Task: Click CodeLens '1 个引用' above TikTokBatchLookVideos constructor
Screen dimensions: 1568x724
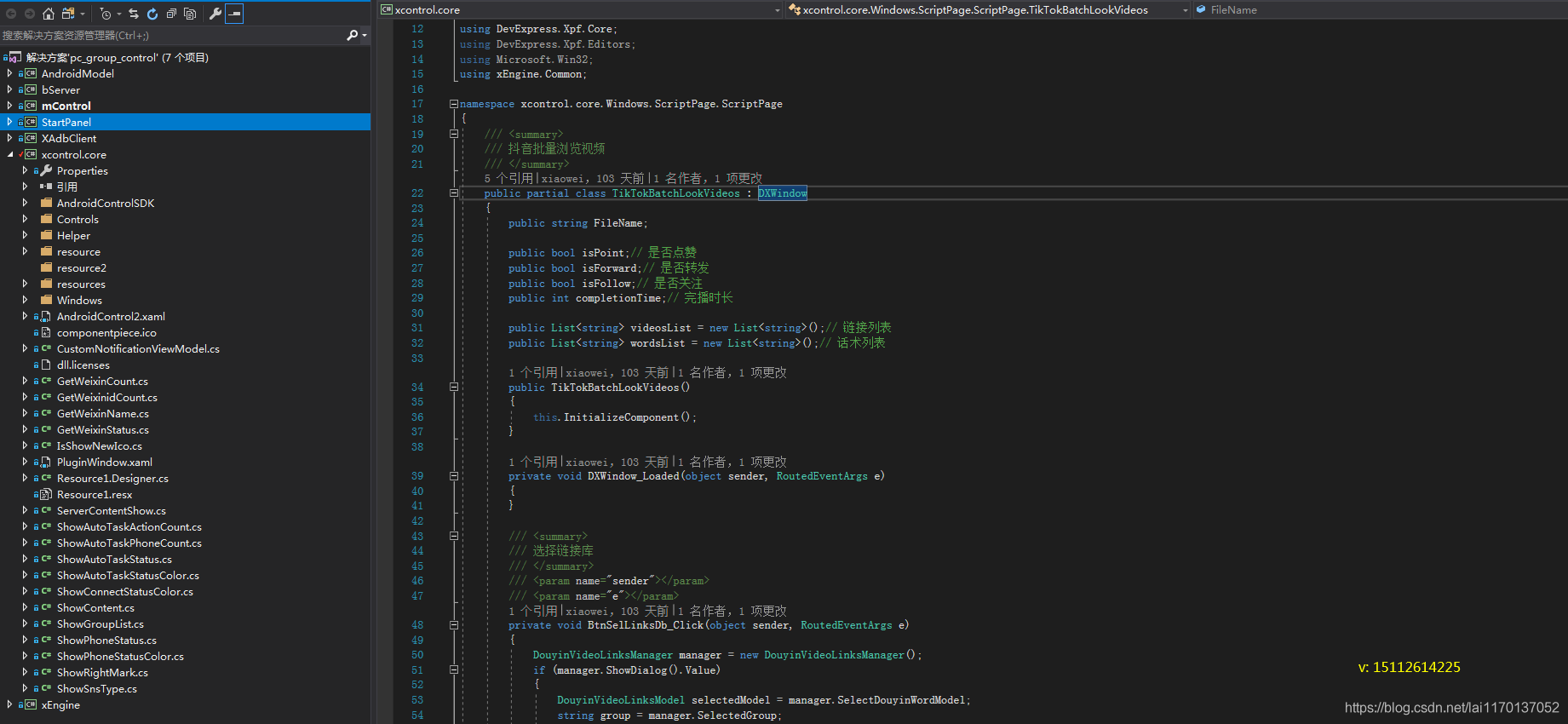Action: (x=532, y=372)
